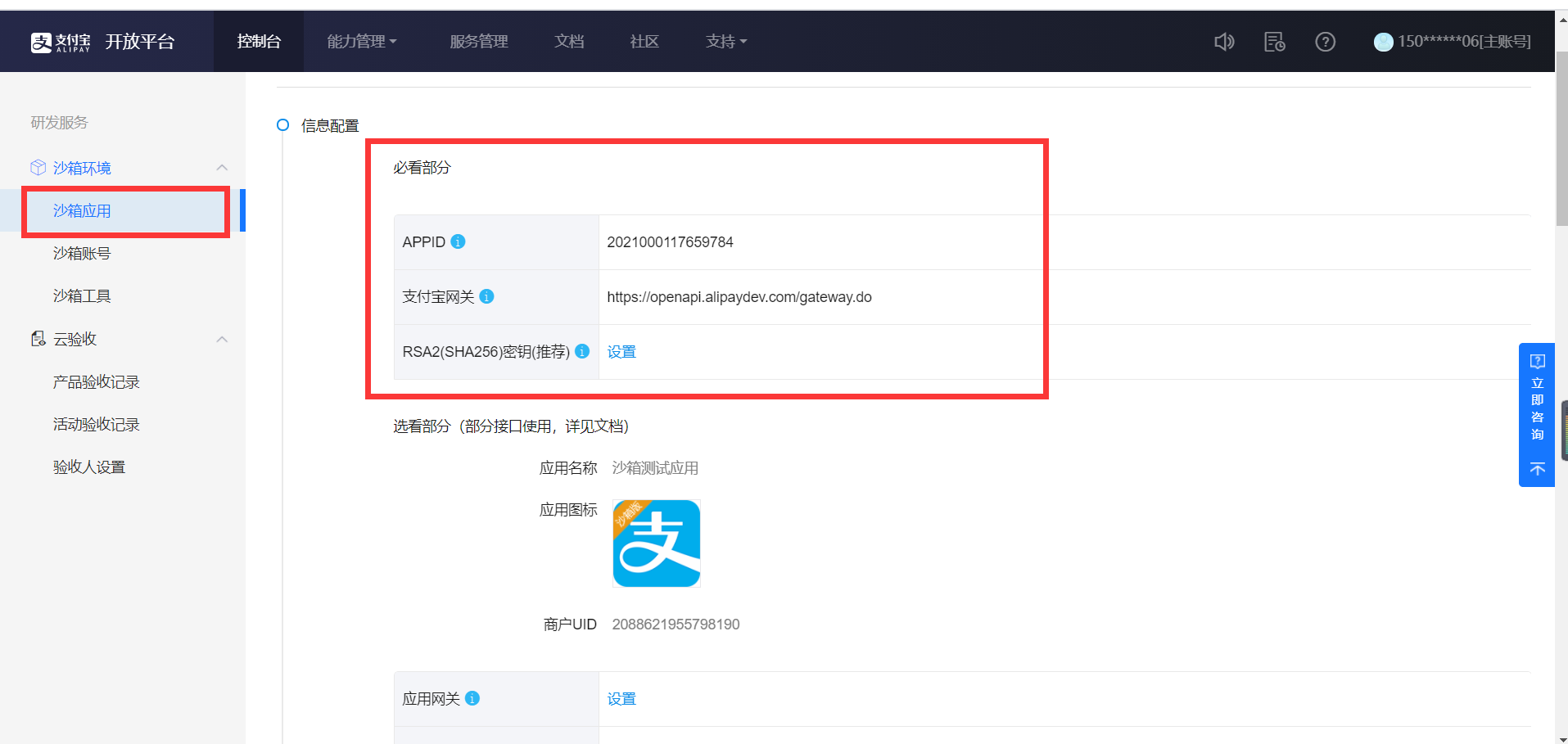
Task: Click the 商户UID value 2088621955798190
Action: pos(676,625)
